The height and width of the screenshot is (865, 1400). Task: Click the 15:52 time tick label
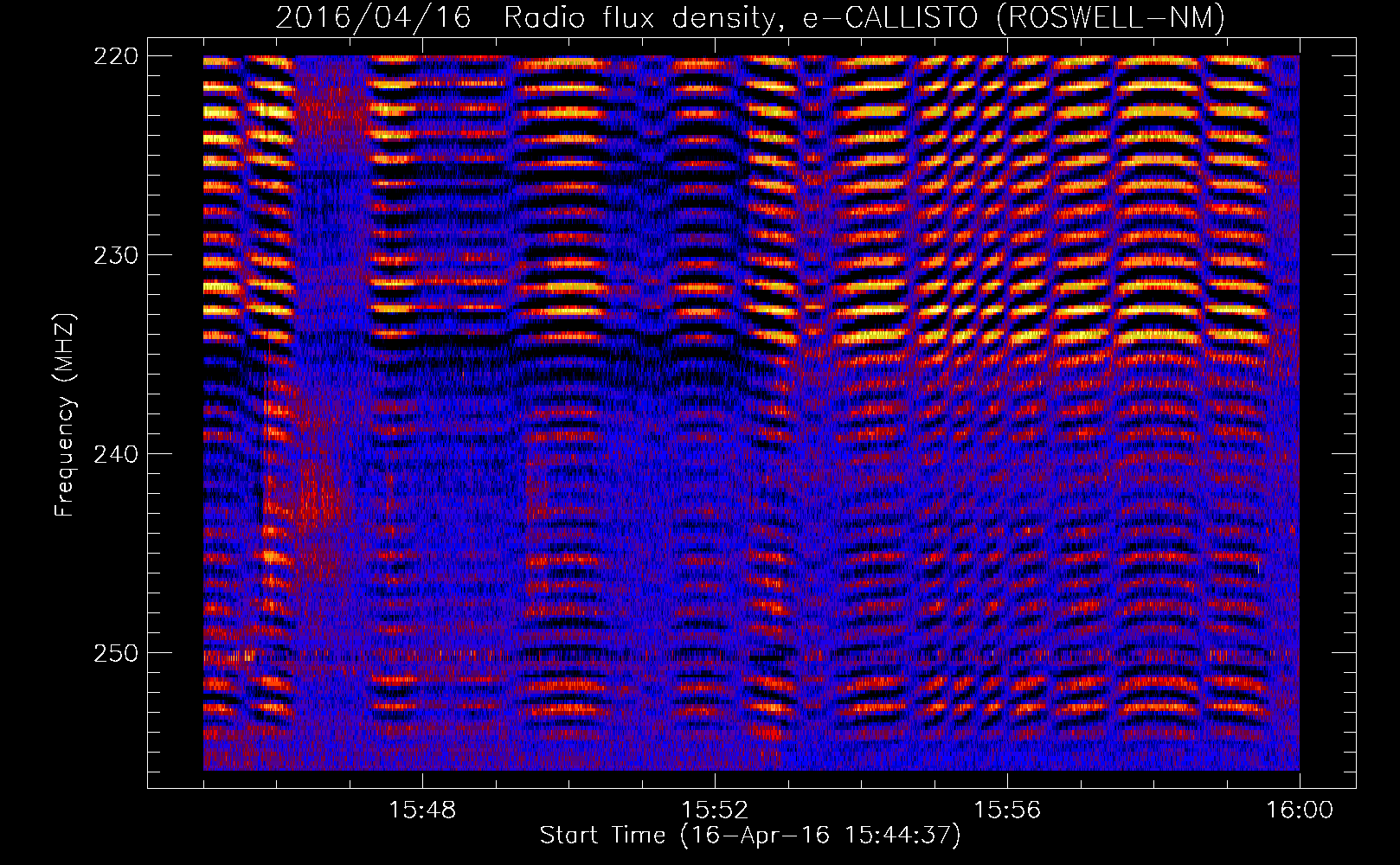pos(715,811)
